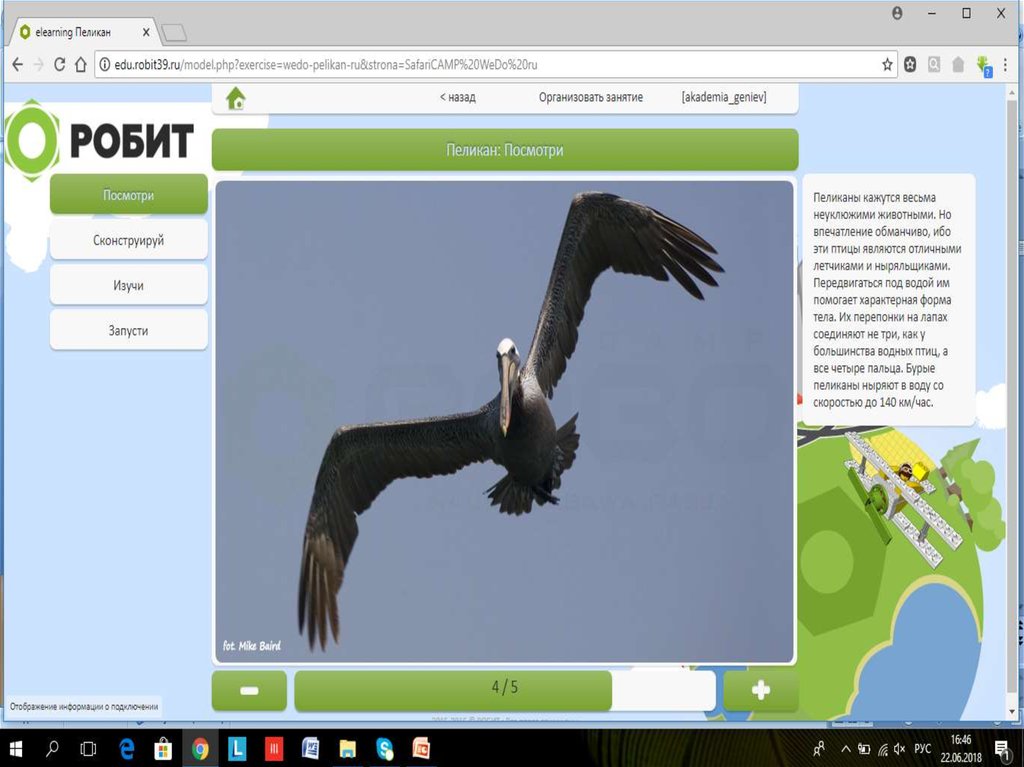1024x767 pixels.
Task: Select the Посмотри section
Action: coord(129,195)
